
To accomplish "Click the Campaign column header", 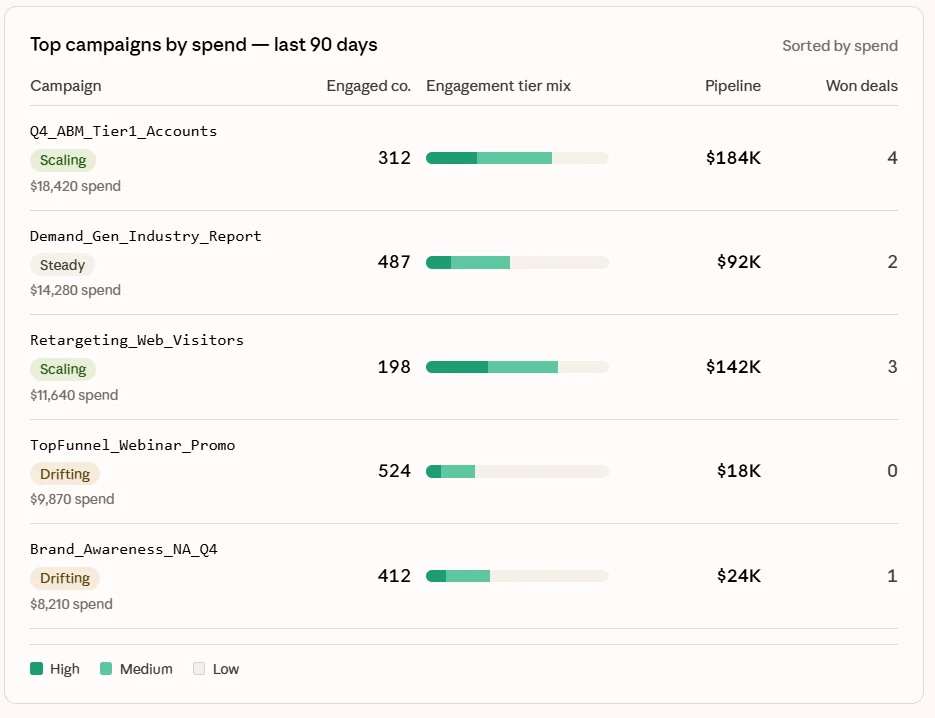I will pyautogui.click(x=66, y=86).
